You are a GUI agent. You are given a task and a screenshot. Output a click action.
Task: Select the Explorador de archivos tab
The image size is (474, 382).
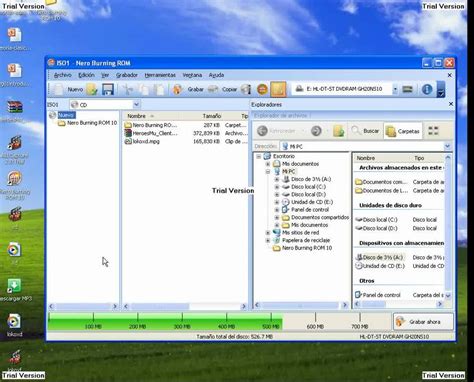point(280,115)
